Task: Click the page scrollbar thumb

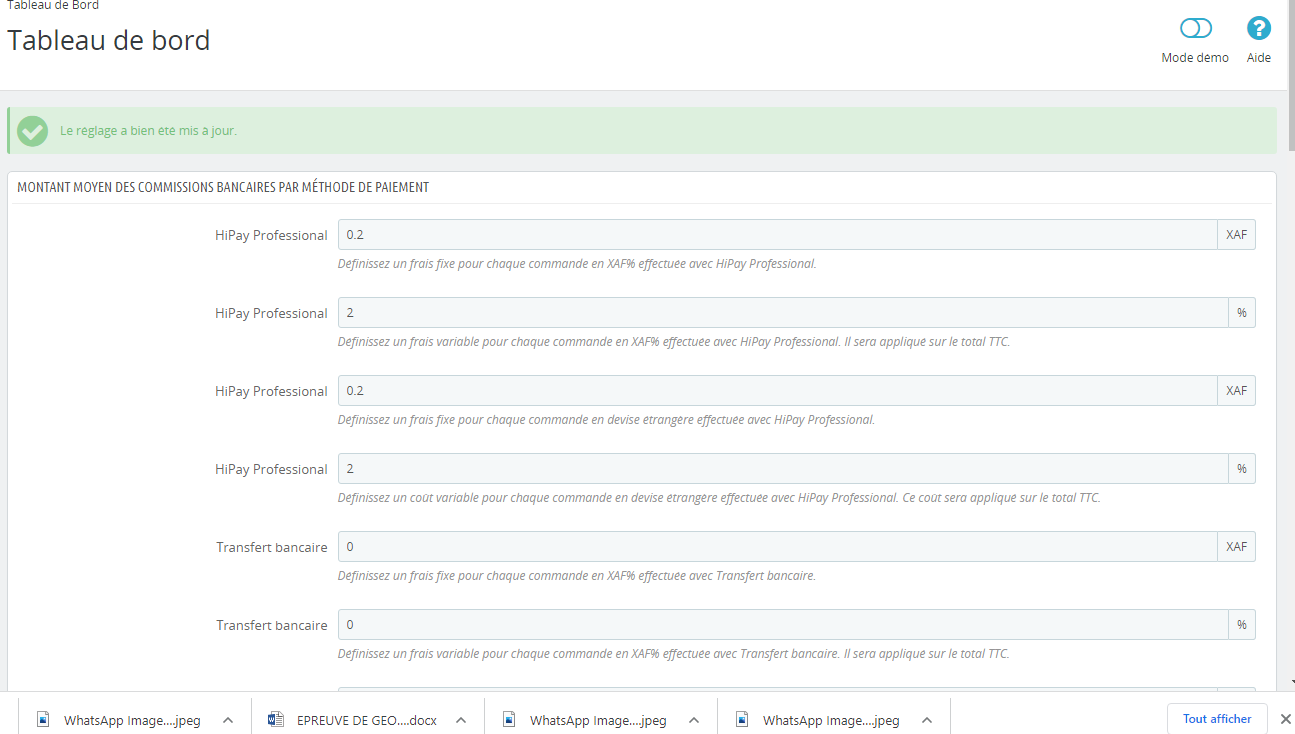Action: pos(1290,75)
